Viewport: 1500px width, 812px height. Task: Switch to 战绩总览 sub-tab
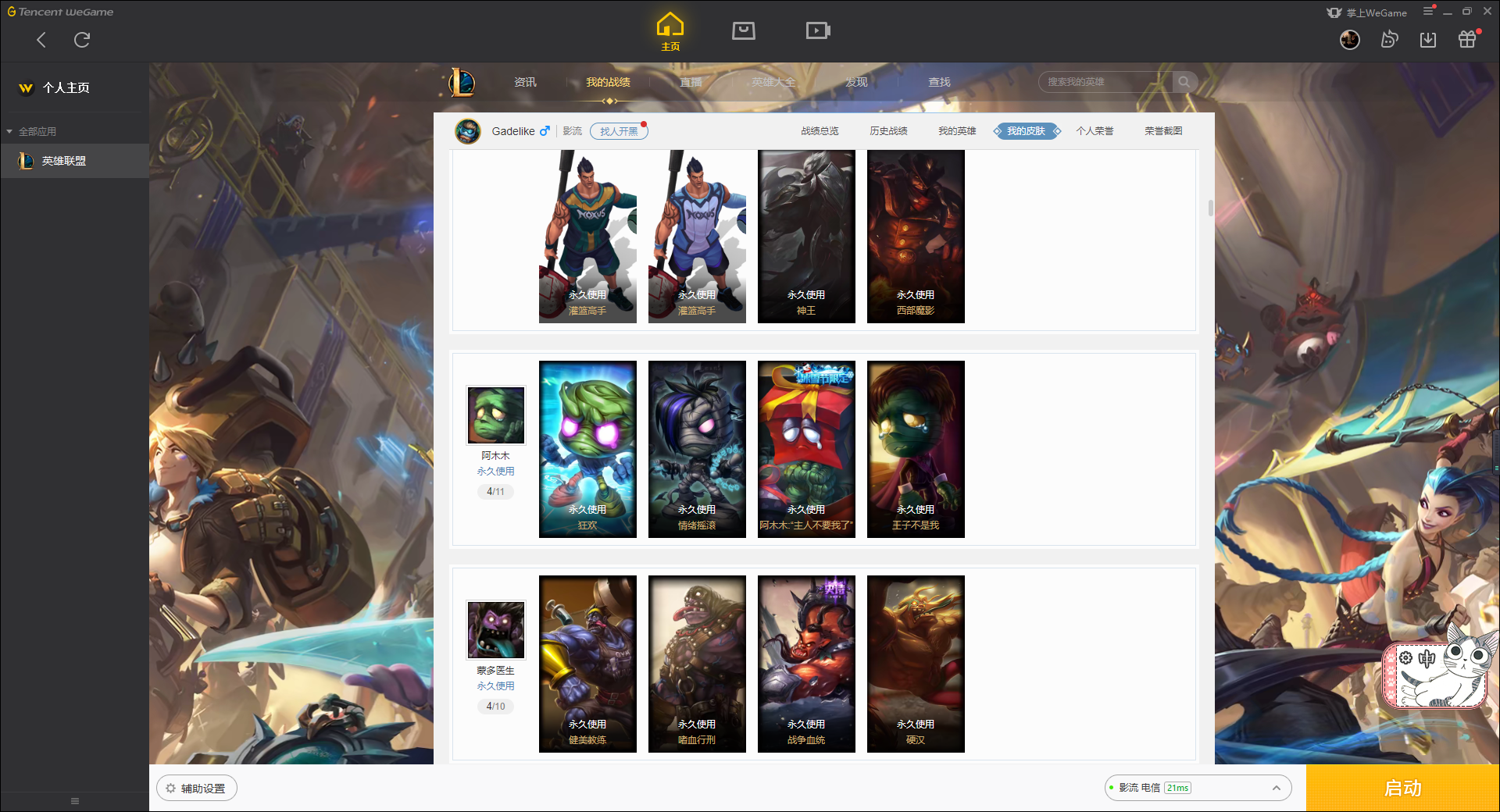click(820, 131)
